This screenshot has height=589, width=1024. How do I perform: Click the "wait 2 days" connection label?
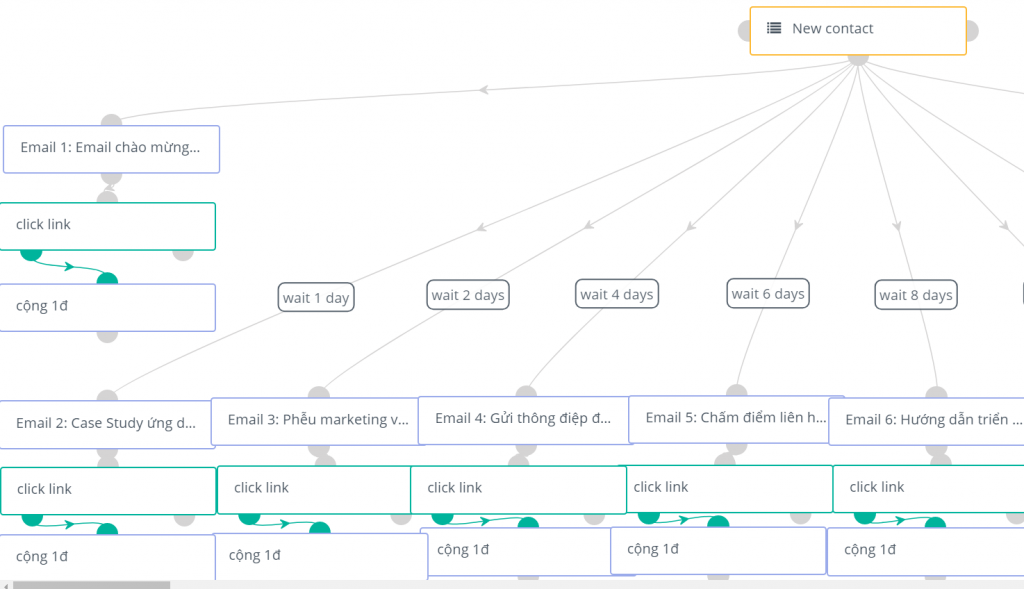468,295
